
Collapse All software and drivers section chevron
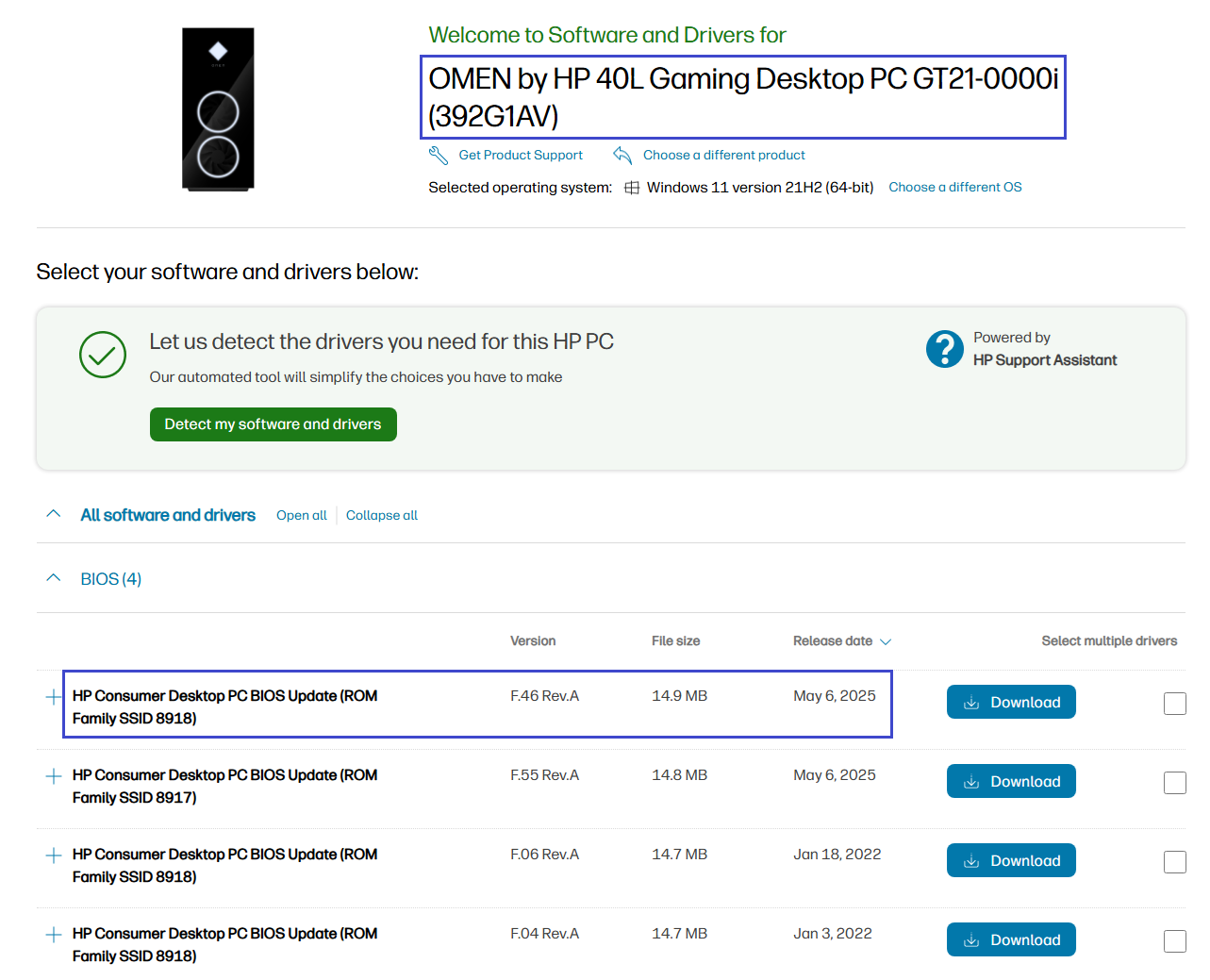[54, 514]
